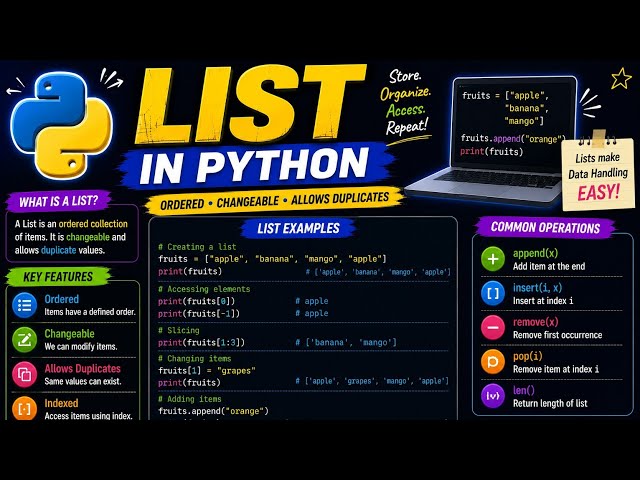Click the 'fruits[1] = "grapes"' code line
This screenshot has width=640, height=480.
(x=207, y=371)
